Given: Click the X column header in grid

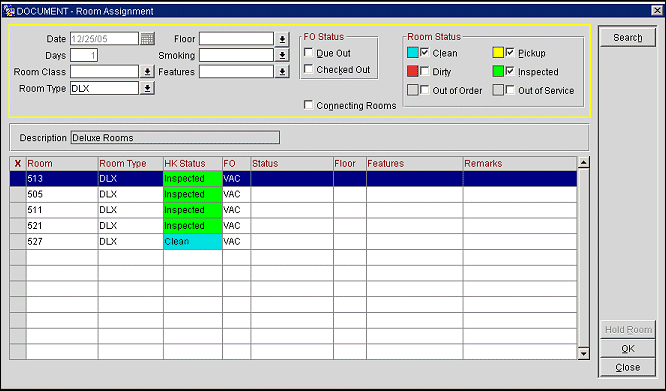Looking at the screenshot, I should [x=18, y=163].
